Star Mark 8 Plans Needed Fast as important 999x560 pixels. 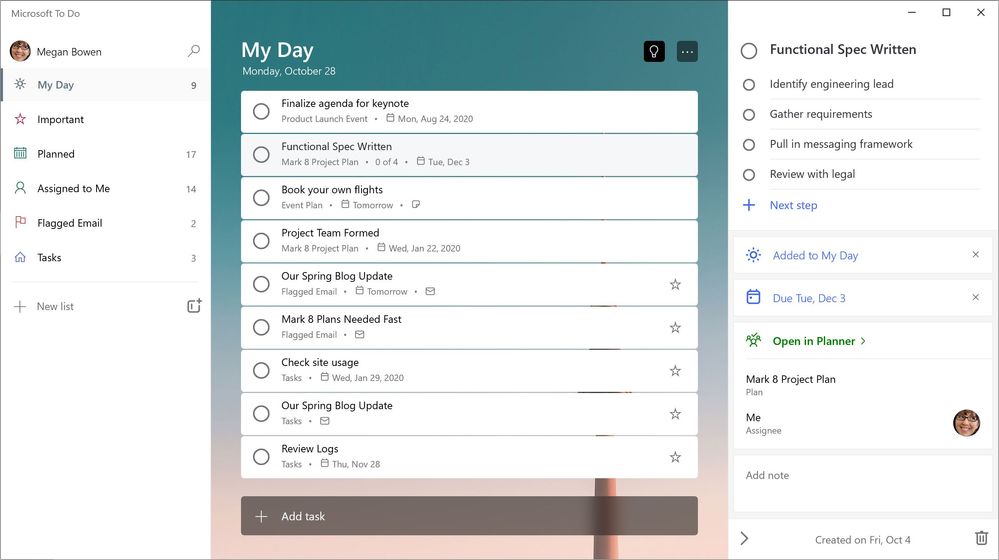(x=675, y=327)
